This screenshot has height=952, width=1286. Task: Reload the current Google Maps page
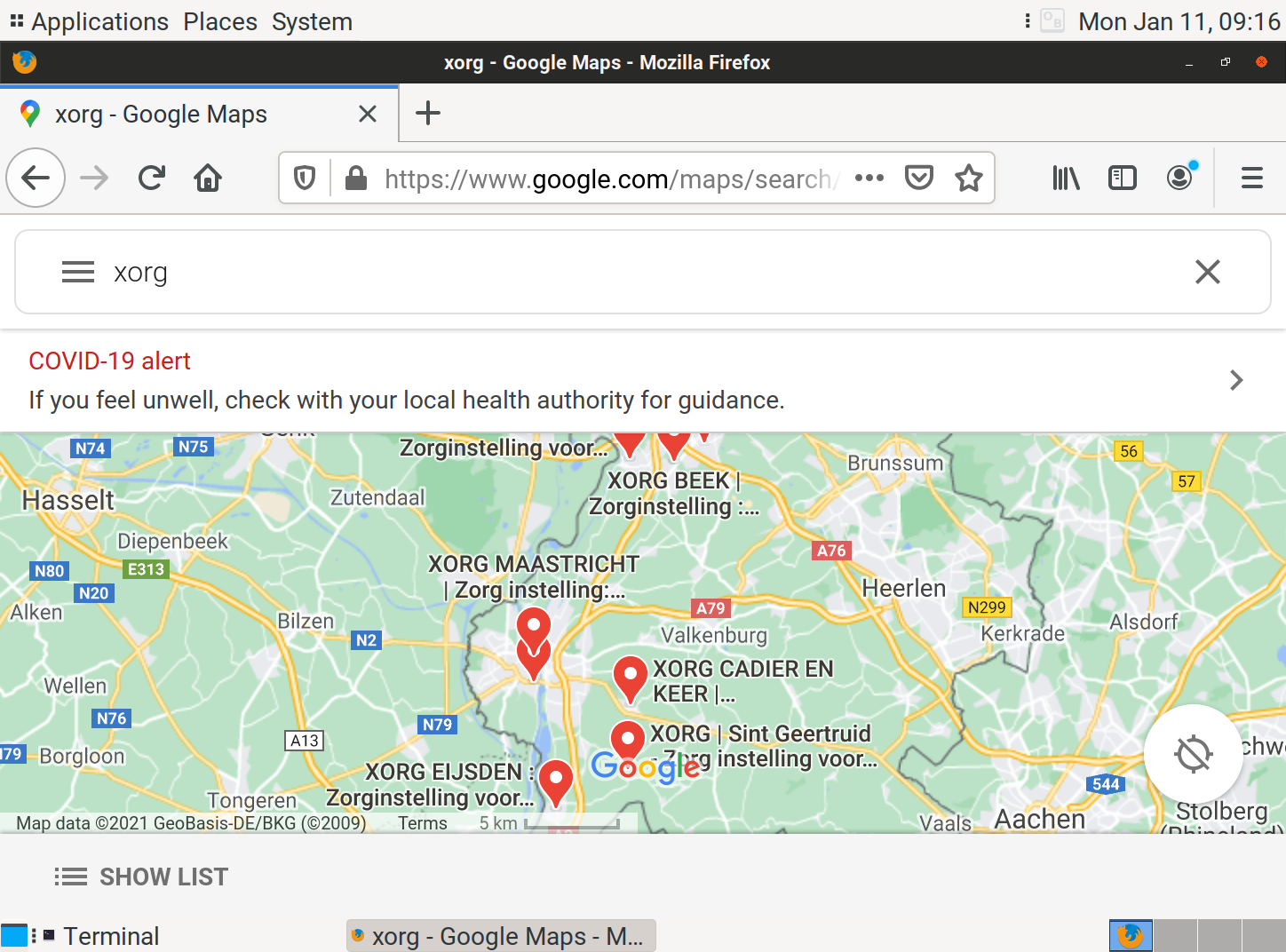click(152, 178)
